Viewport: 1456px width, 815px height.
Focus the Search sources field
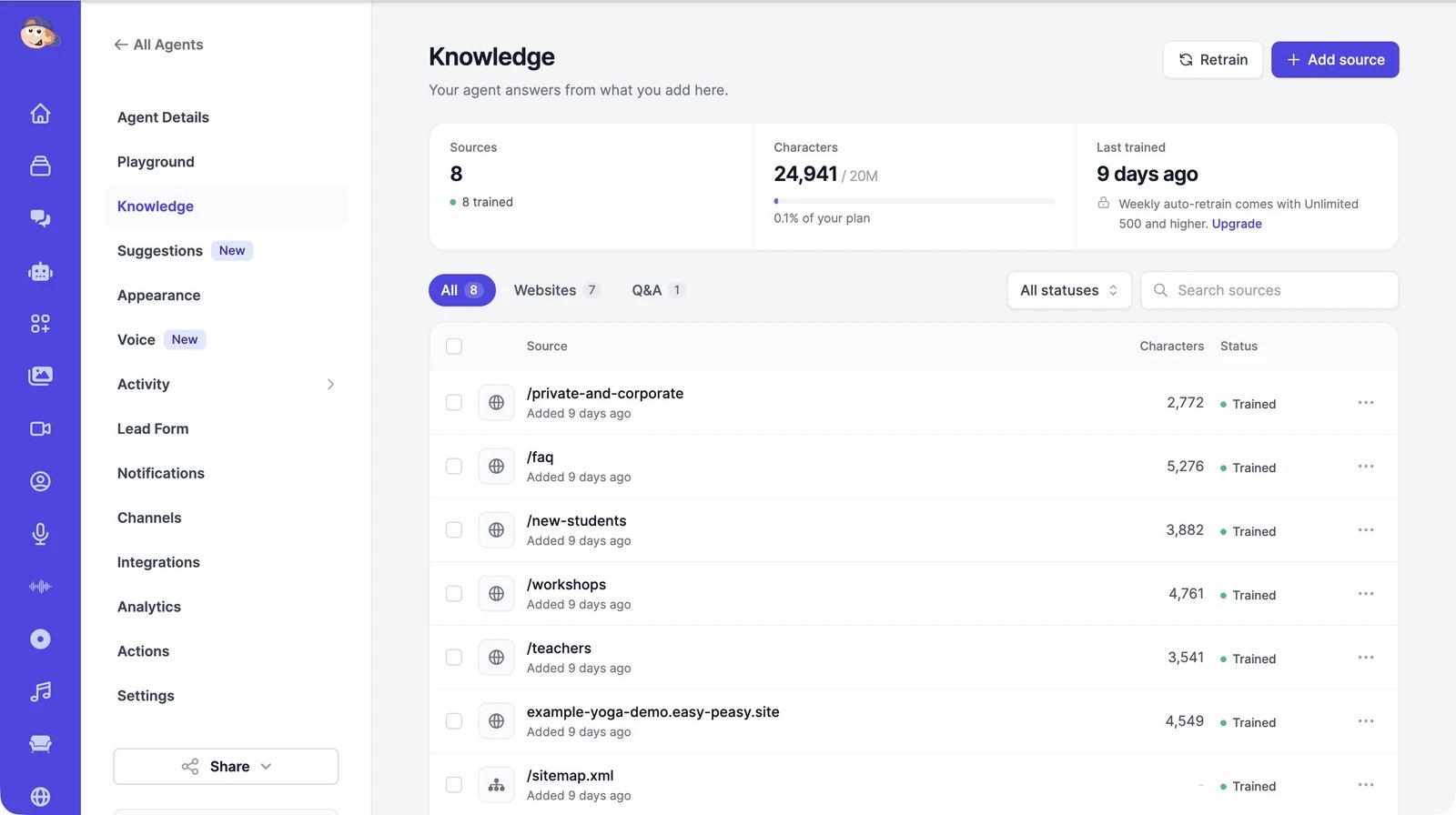point(1269,290)
